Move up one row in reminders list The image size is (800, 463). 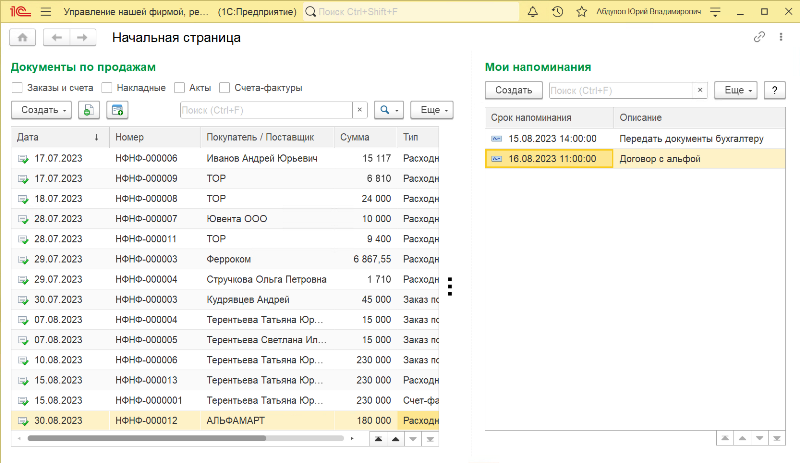tap(742, 438)
